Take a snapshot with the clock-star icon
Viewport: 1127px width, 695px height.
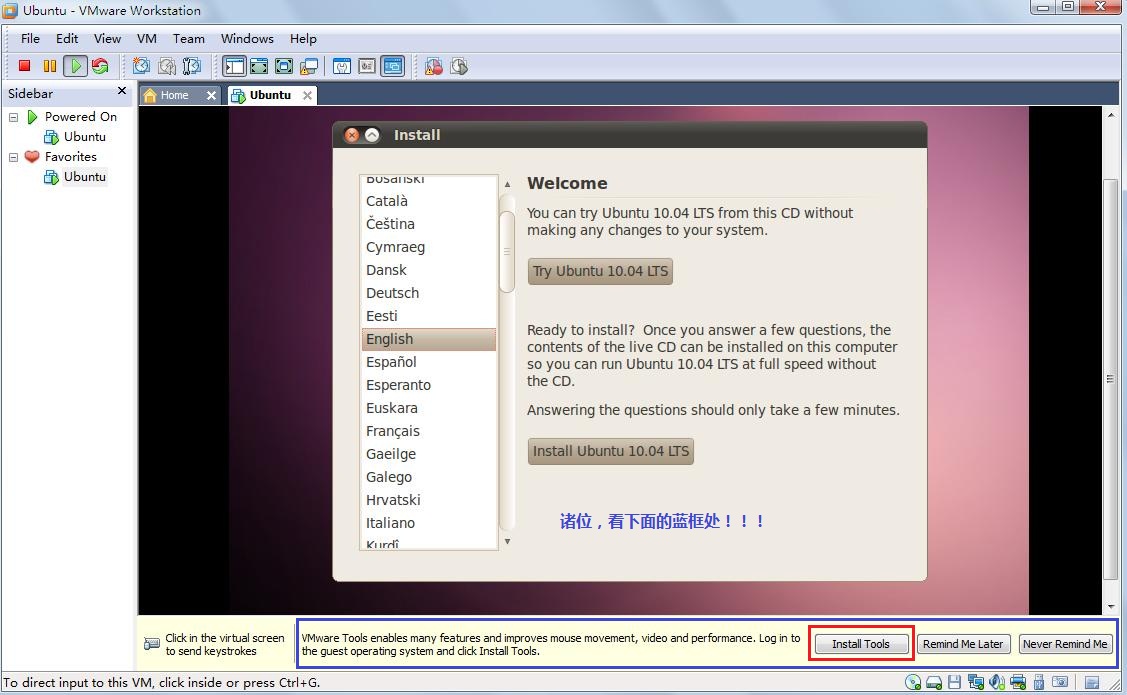tap(142, 66)
